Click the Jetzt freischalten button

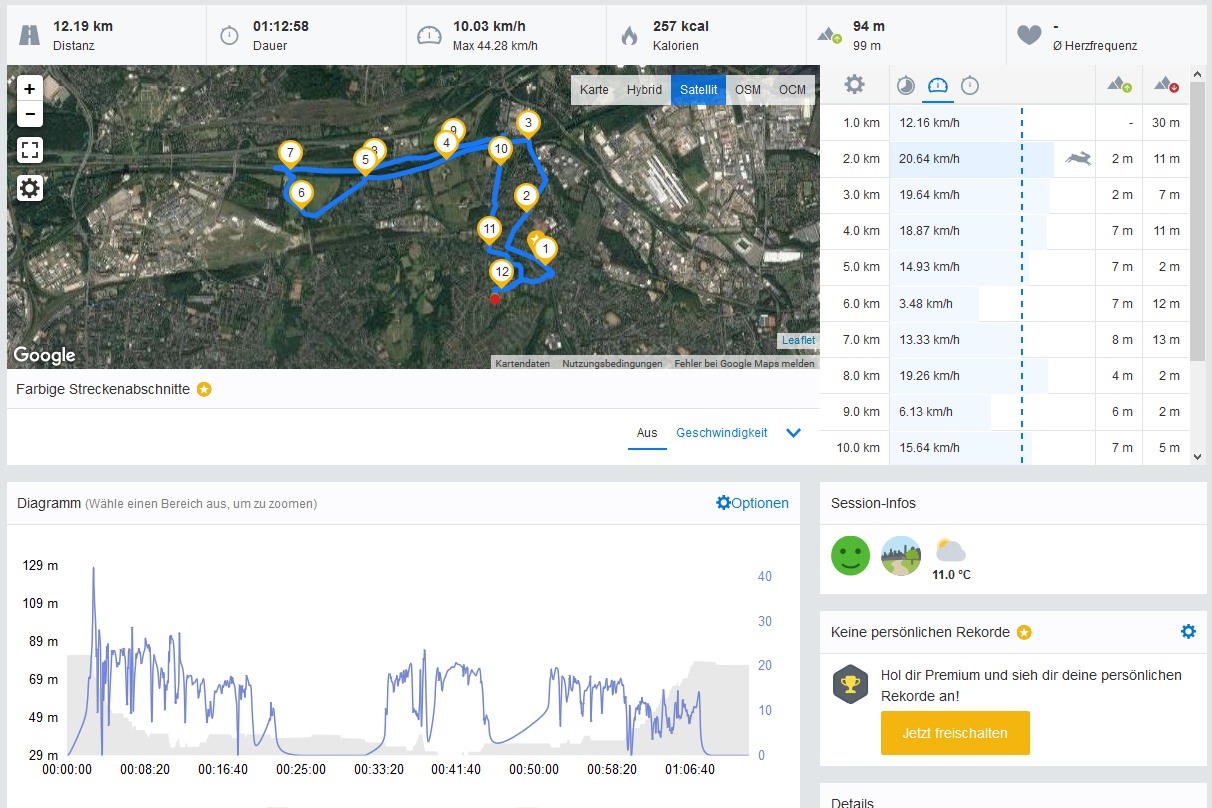pos(955,733)
